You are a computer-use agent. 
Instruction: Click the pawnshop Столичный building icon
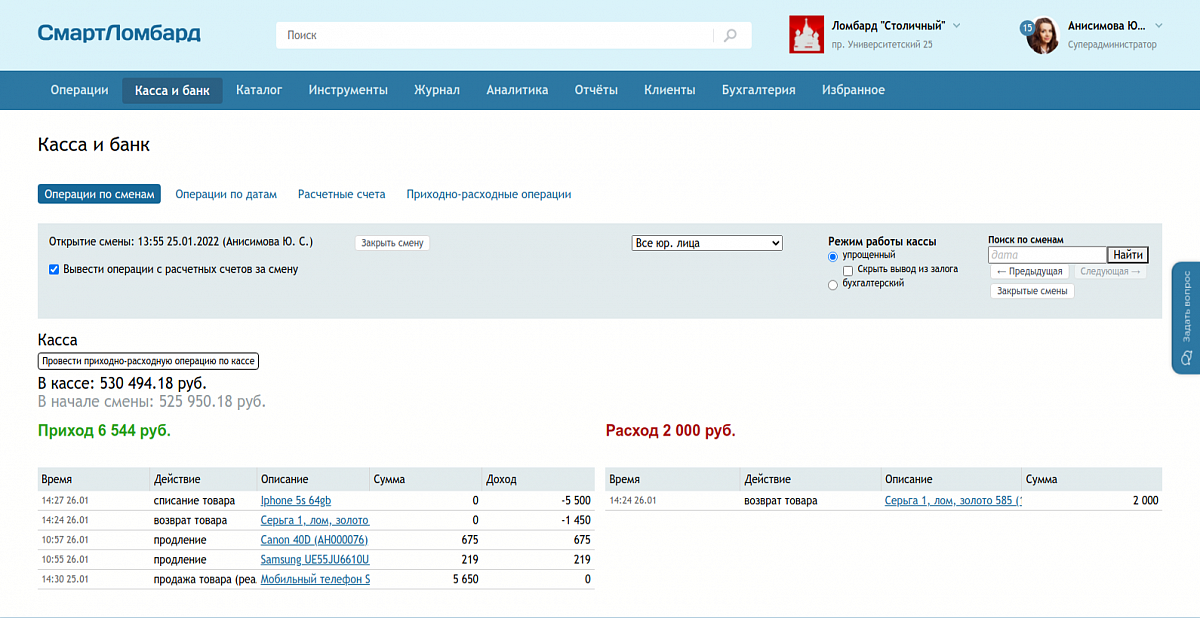[x=806, y=35]
